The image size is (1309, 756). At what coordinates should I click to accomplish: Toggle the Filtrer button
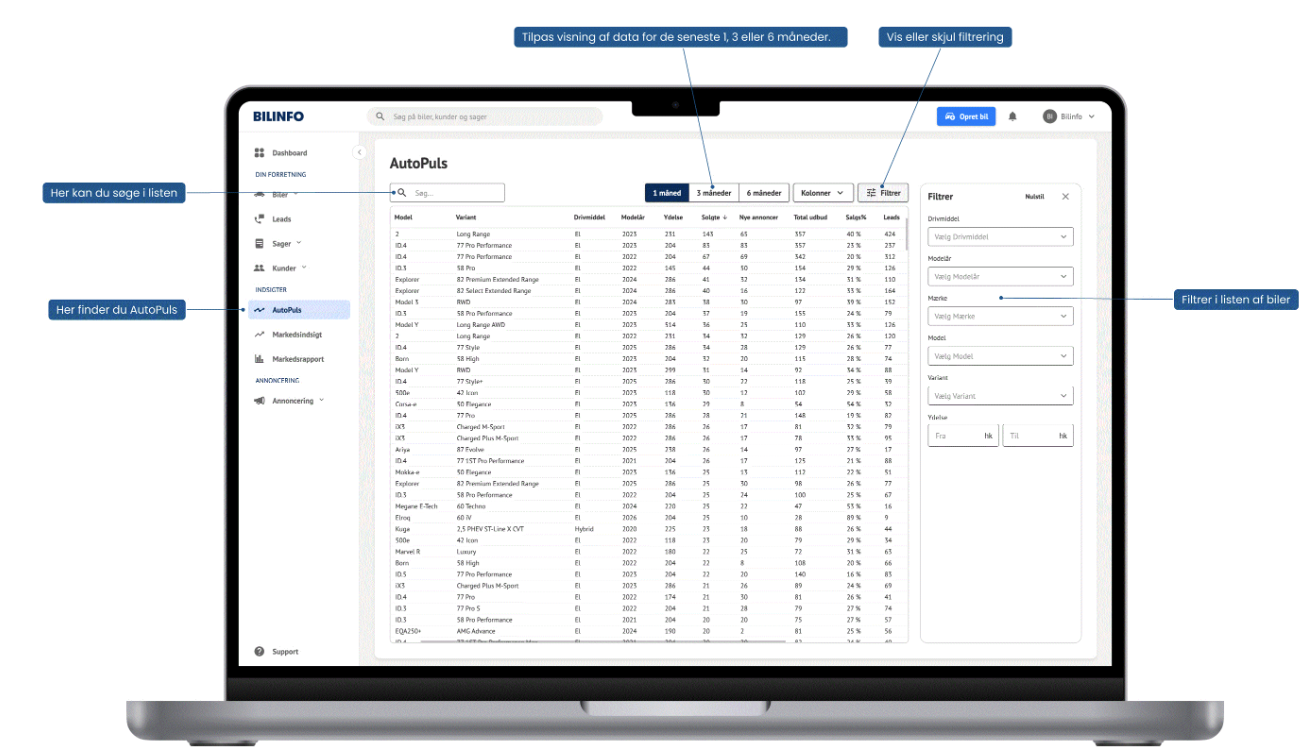point(883,193)
